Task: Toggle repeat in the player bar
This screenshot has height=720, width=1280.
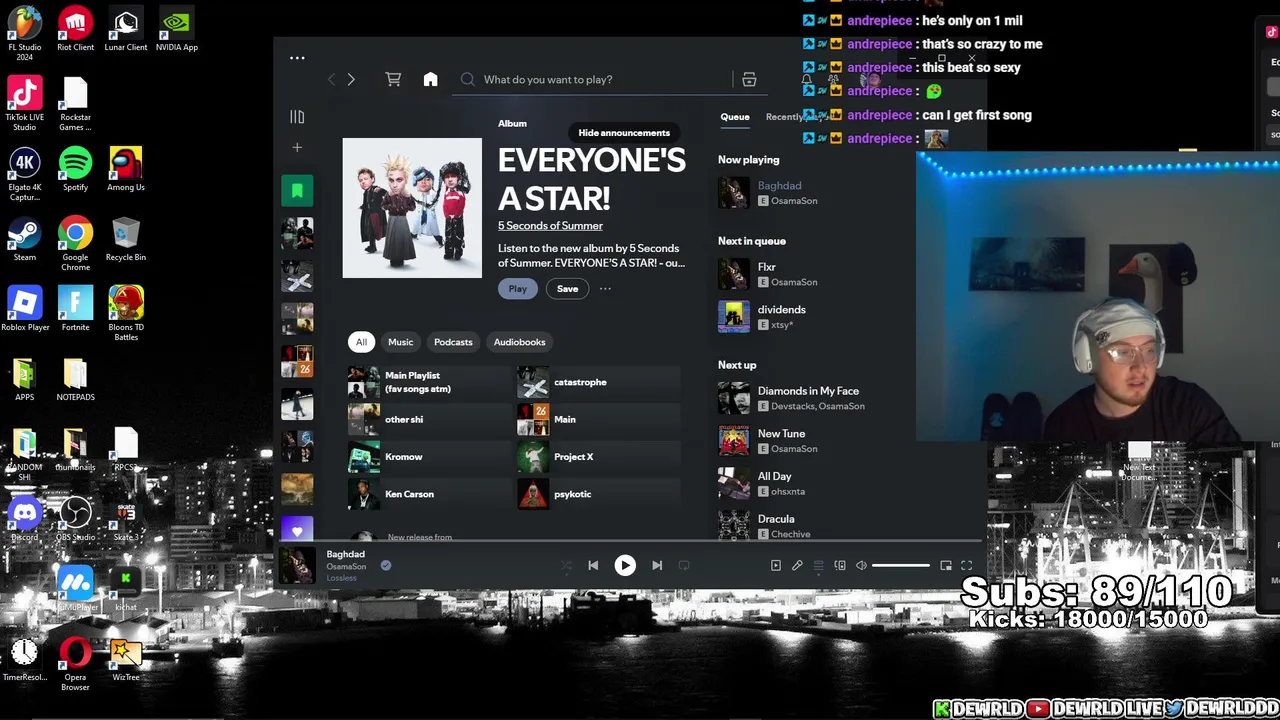Action: point(684,566)
